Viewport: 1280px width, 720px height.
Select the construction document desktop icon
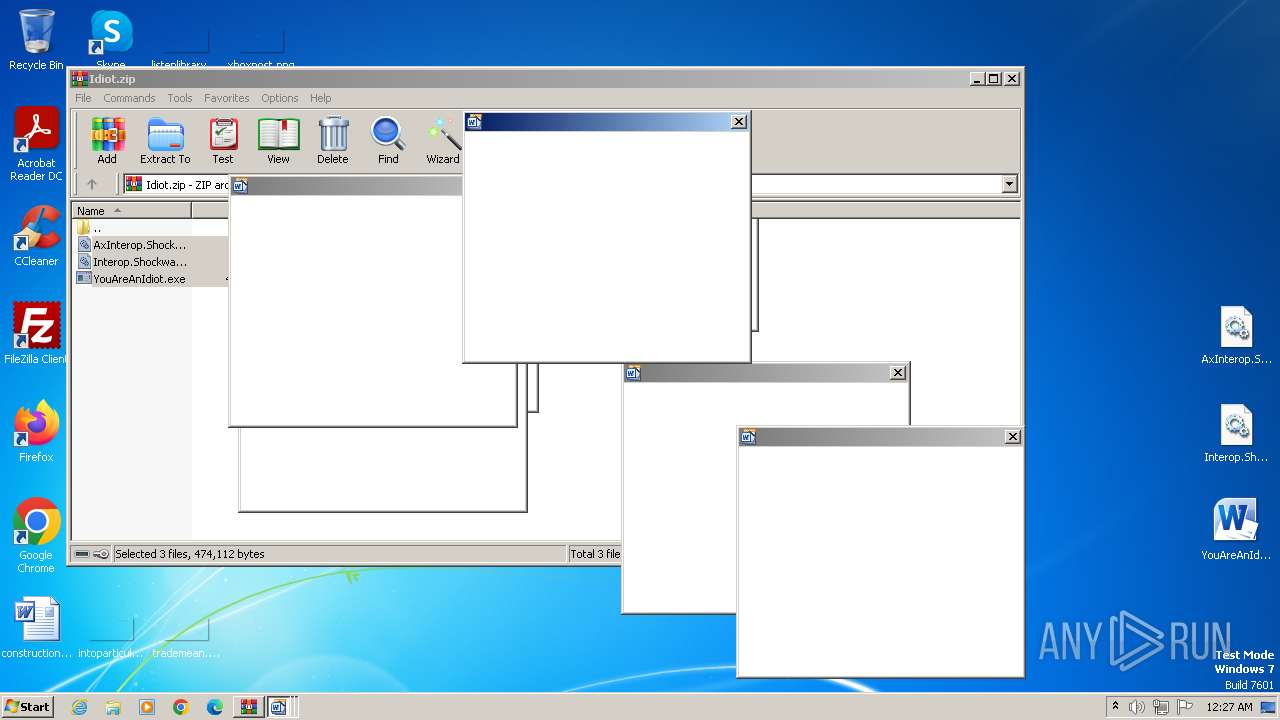coord(37,629)
